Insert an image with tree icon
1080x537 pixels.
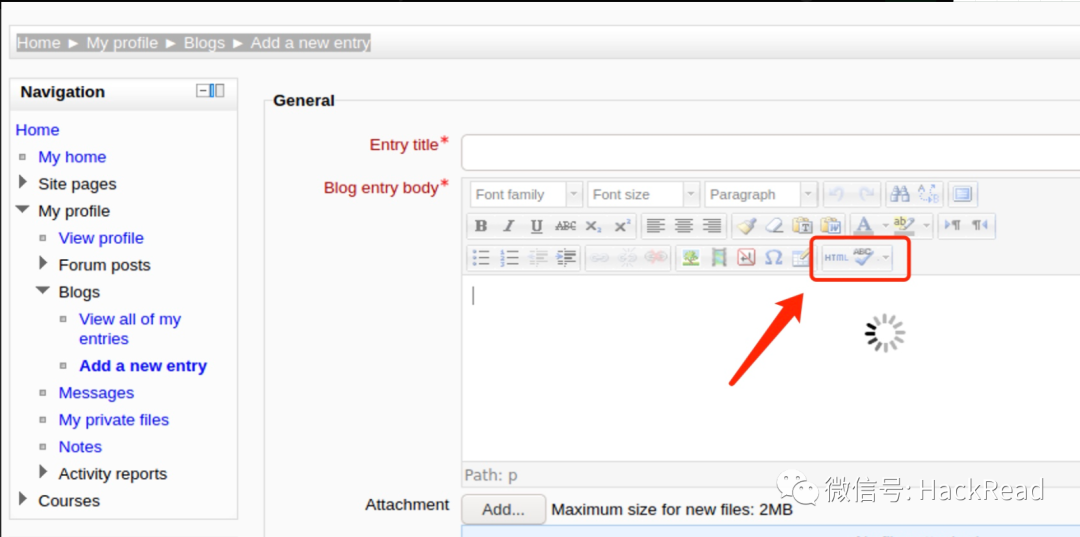tap(690, 257)
